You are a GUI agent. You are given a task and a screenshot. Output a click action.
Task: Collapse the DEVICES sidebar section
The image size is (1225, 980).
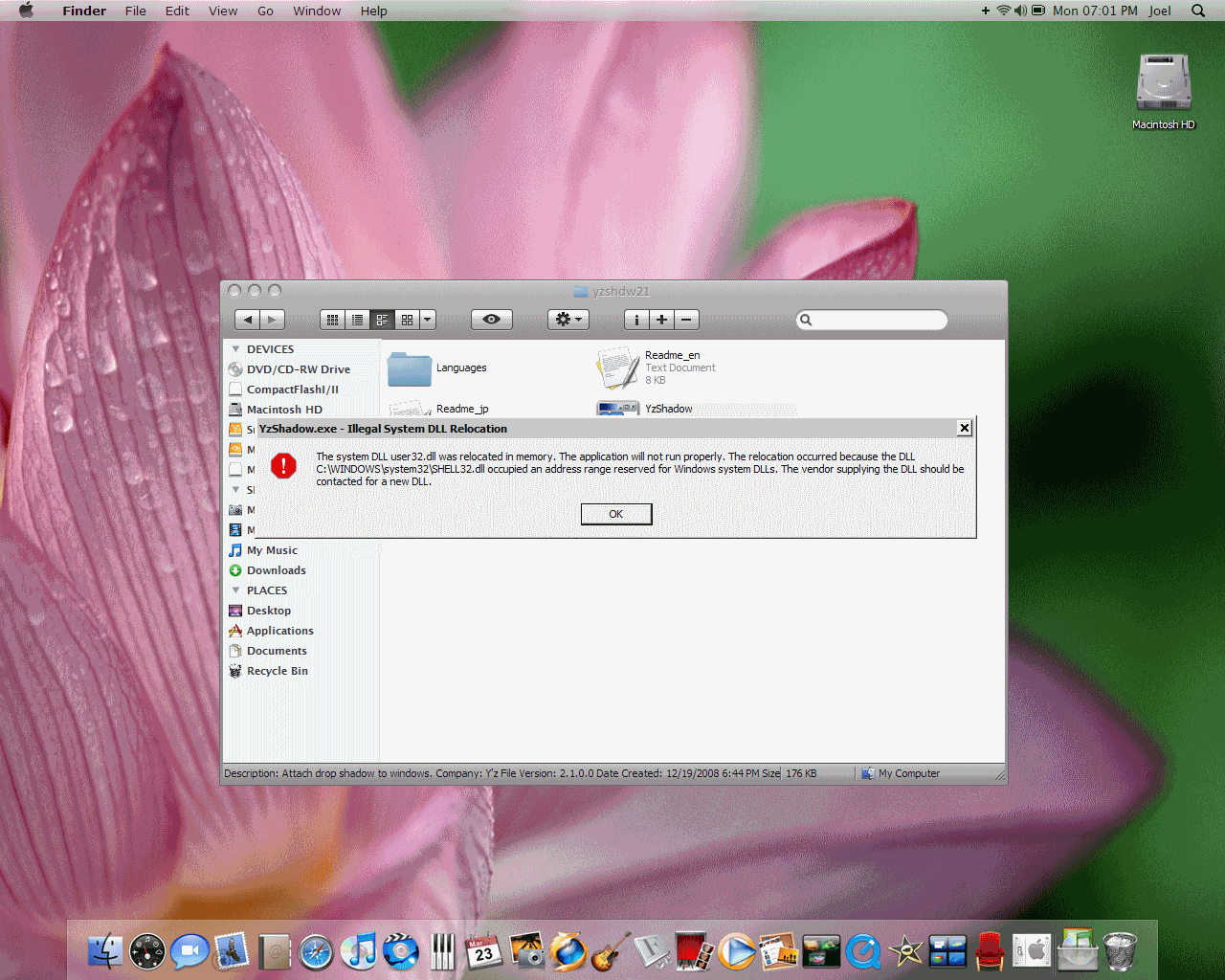[x=235, y=349]
